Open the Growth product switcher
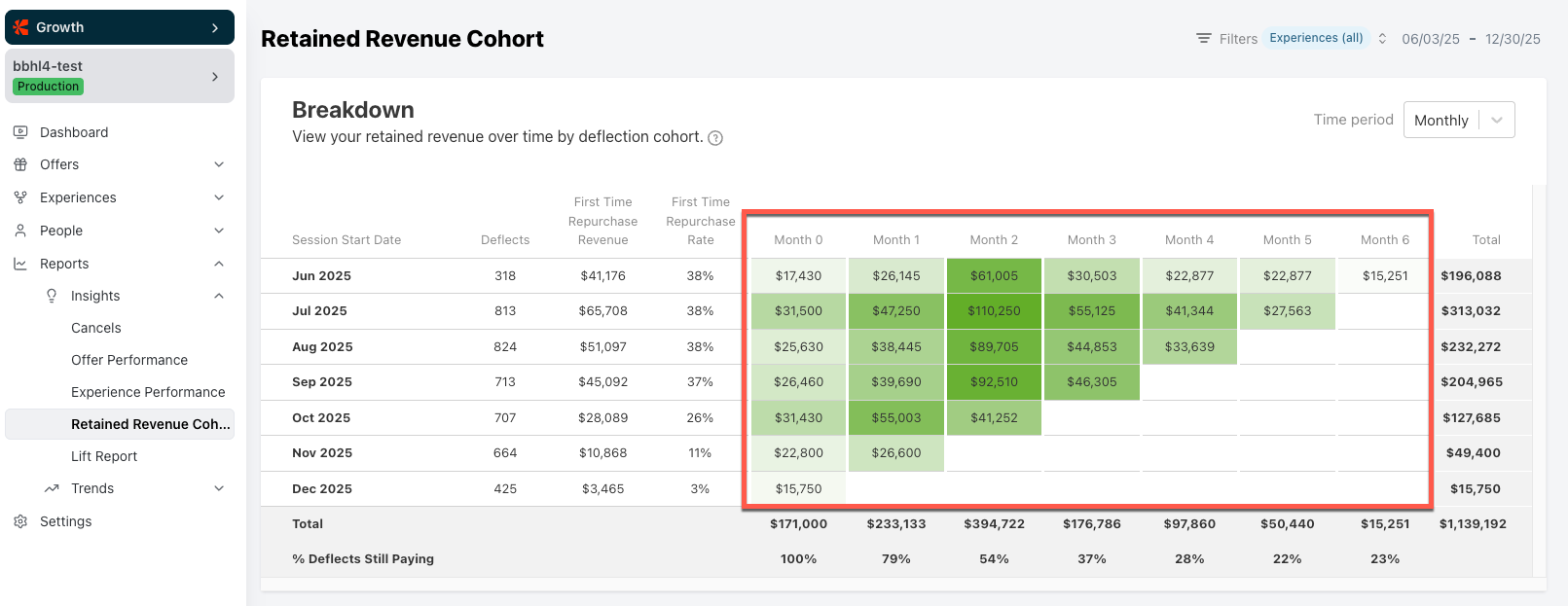Viewport: 1568px width, 606px height. (x=120, y=27)
